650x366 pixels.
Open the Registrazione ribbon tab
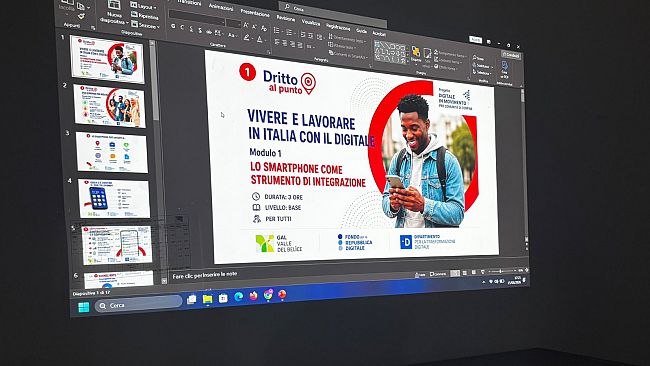(x=338, y=27)
